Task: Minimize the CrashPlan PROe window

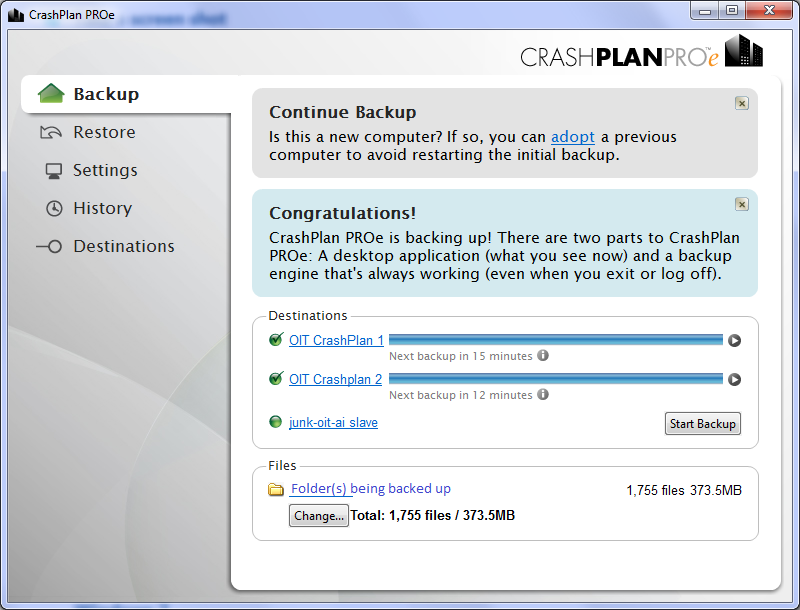Action: click(705, 10)
